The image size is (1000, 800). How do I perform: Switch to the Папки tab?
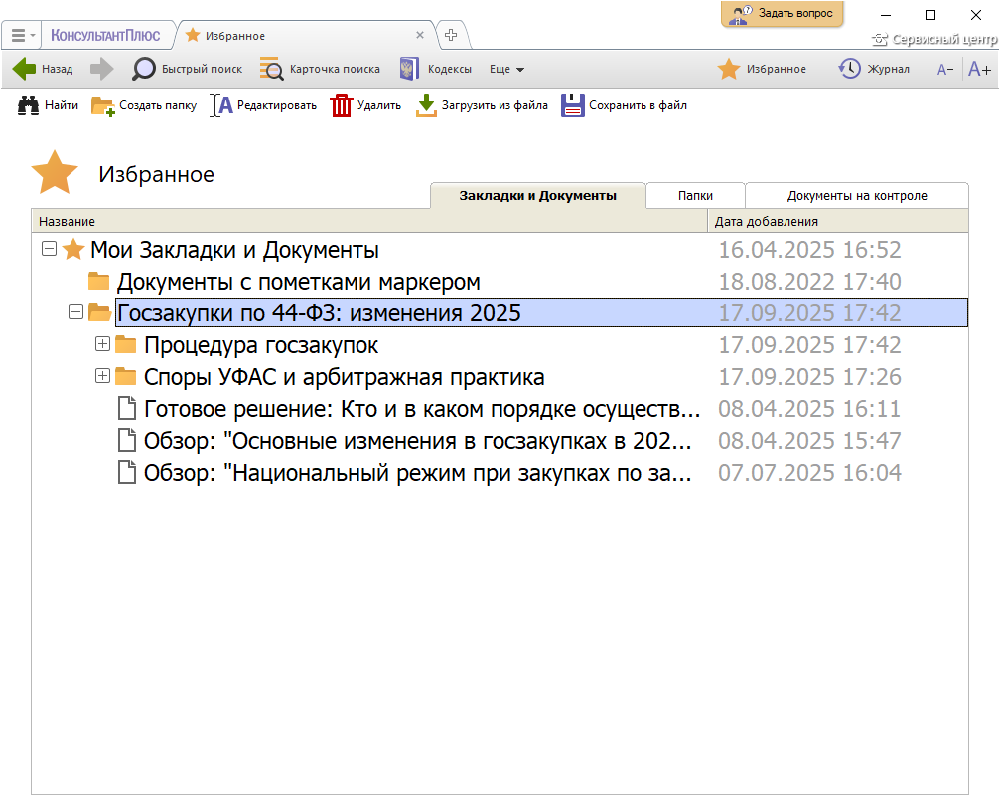click(695, 196)
